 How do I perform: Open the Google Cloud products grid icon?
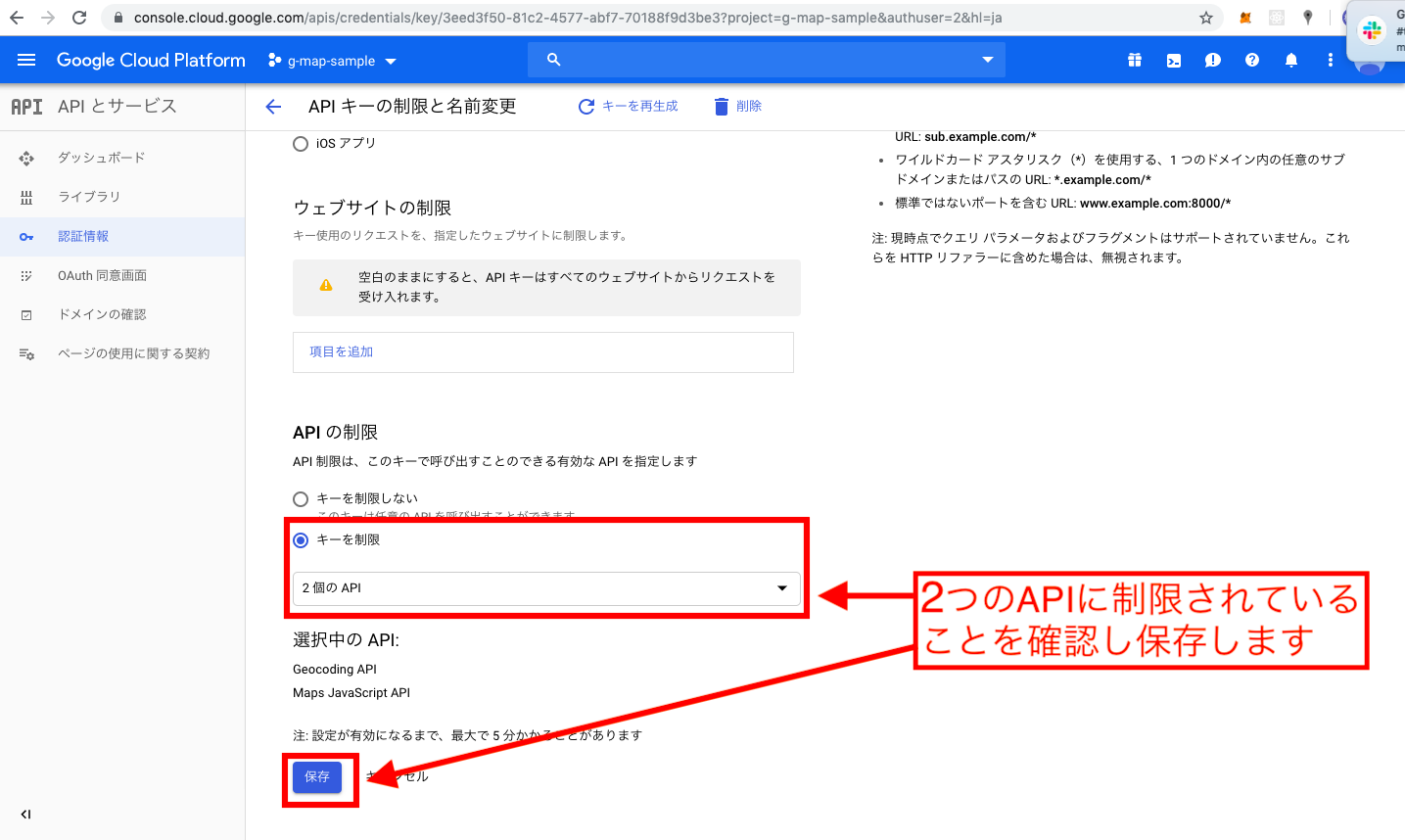(x=1134, y=60)
